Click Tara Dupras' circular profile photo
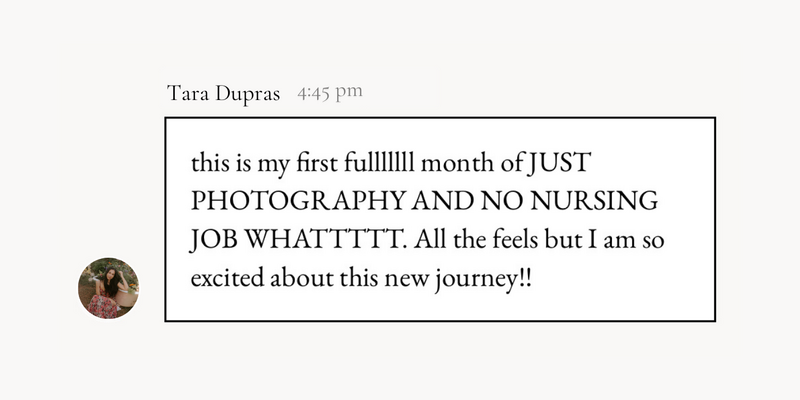Screen dimensions: 800x400 pyautogui.click(x=108, y=288)
